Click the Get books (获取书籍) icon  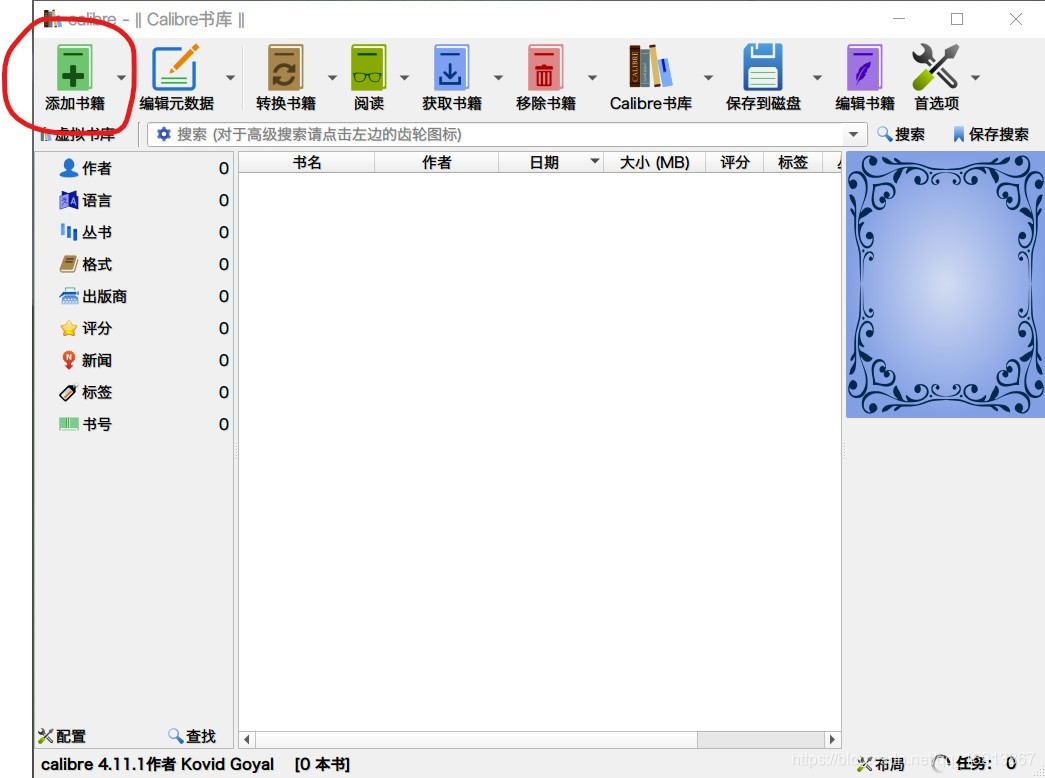tap(451, 67)
